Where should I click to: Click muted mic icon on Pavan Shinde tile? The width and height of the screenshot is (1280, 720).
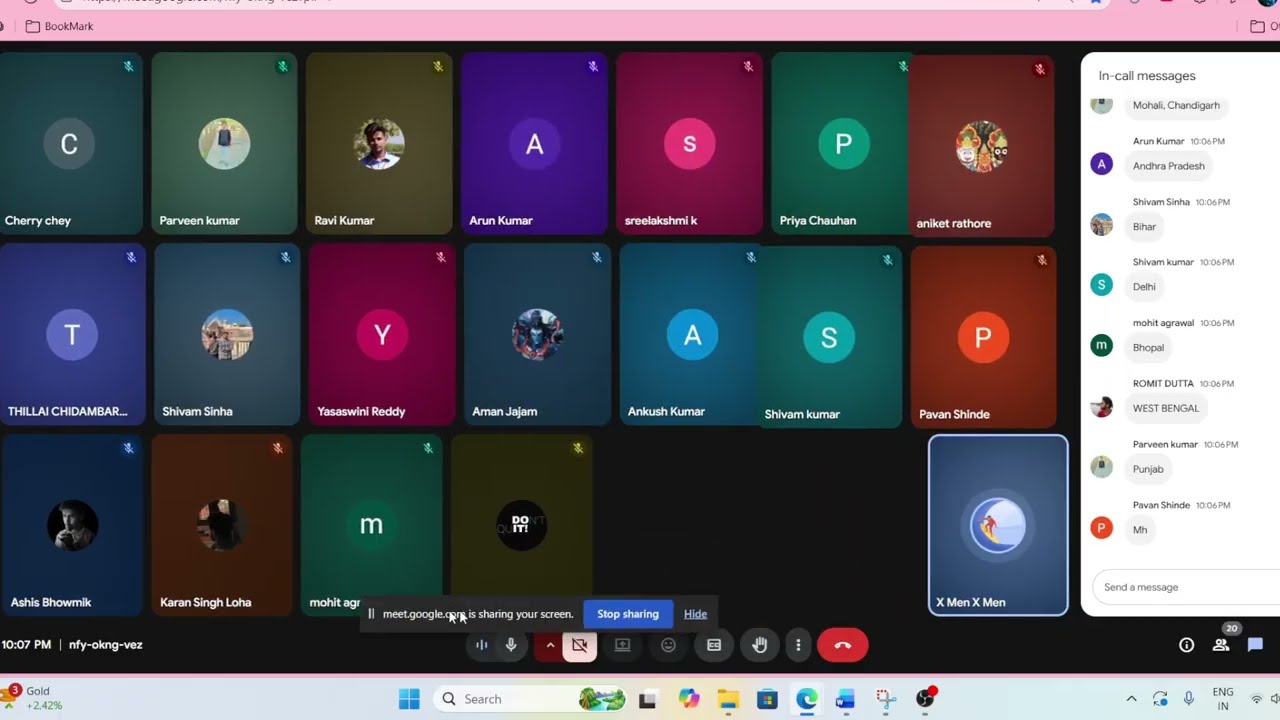click(1042, 260)
